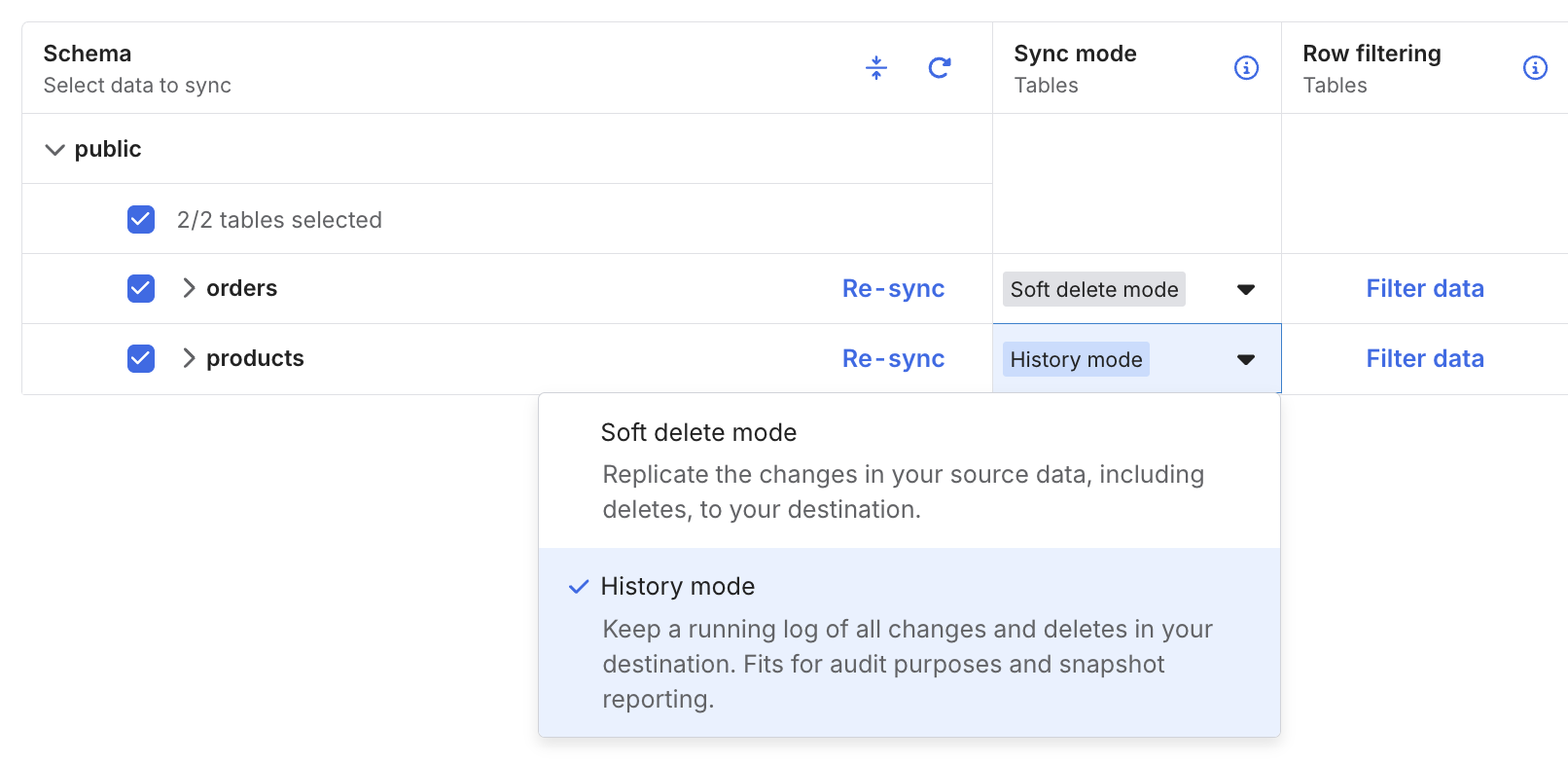
Task: Expand the products table columns
Action: coord(189,358)
